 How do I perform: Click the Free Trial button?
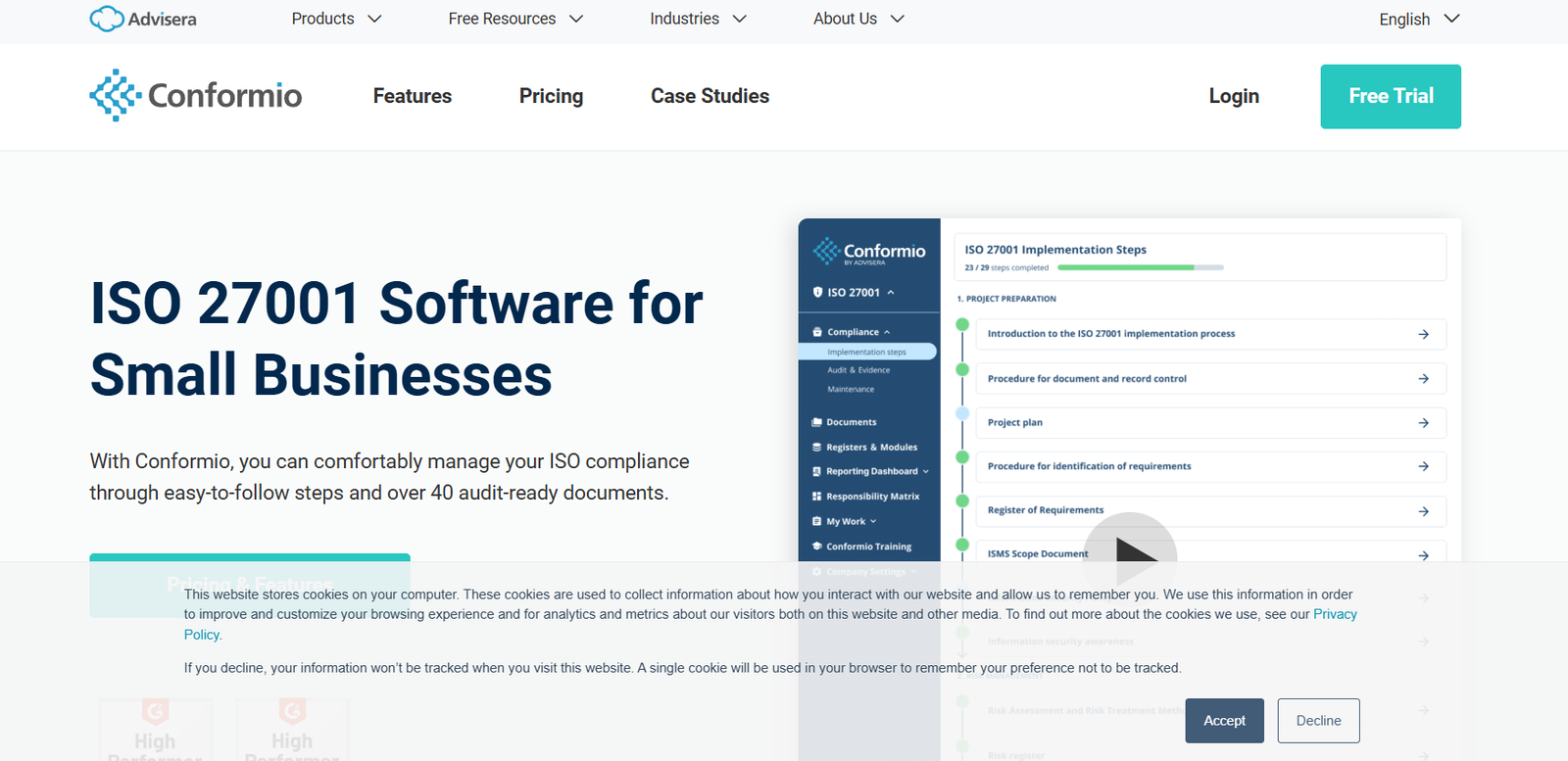point(1390,96)
